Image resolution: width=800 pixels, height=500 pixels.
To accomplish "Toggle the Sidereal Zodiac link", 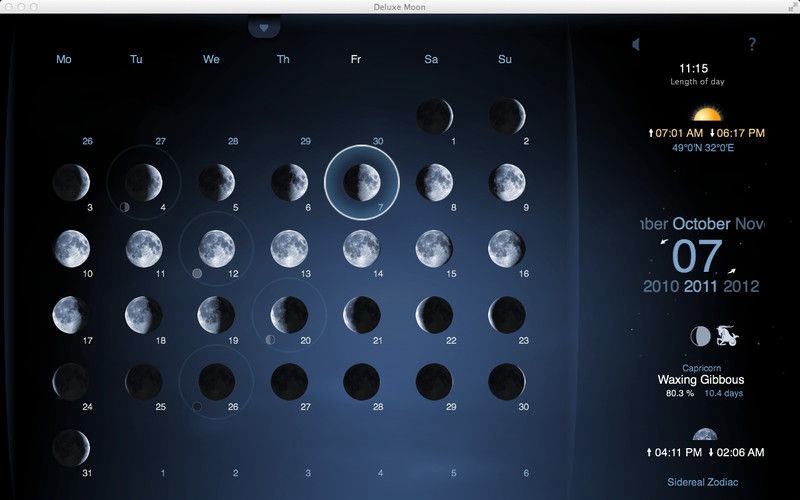I will [703, 482].
